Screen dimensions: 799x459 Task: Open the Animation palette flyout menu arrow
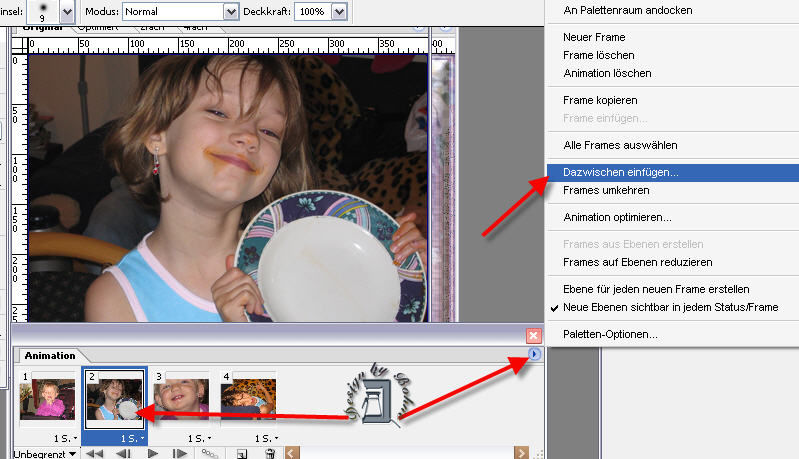pyautogui.click(x=535, y=354)
